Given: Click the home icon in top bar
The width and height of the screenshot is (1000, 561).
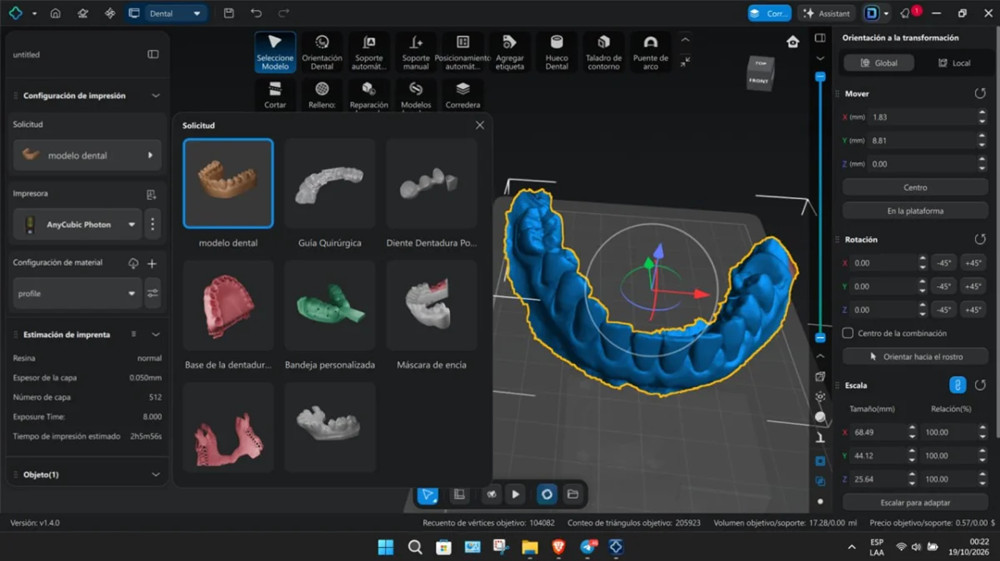Looking at the screenshot, I should click(x=55, y=13).
